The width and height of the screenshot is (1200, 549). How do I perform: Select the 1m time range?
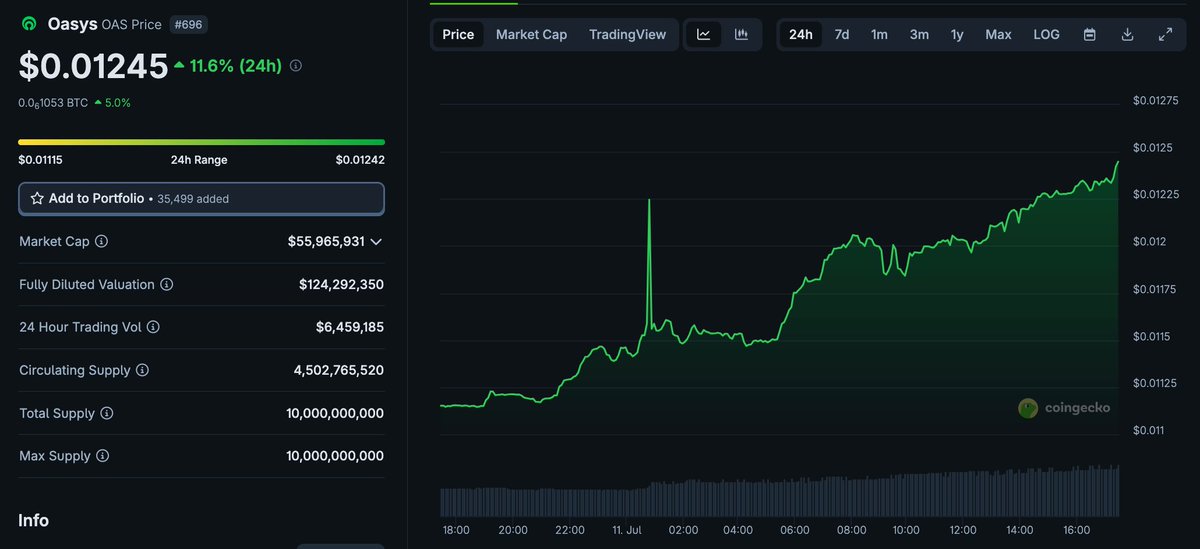coord(879,34)
